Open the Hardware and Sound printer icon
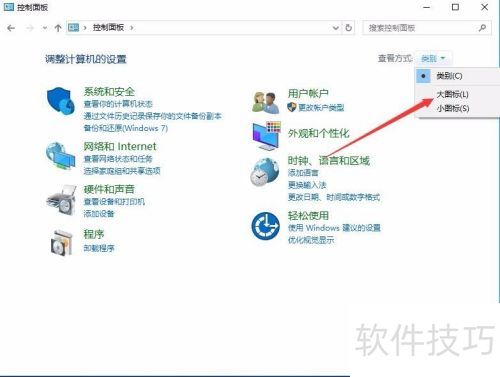 pyautogui.click(x=62, y=200)
